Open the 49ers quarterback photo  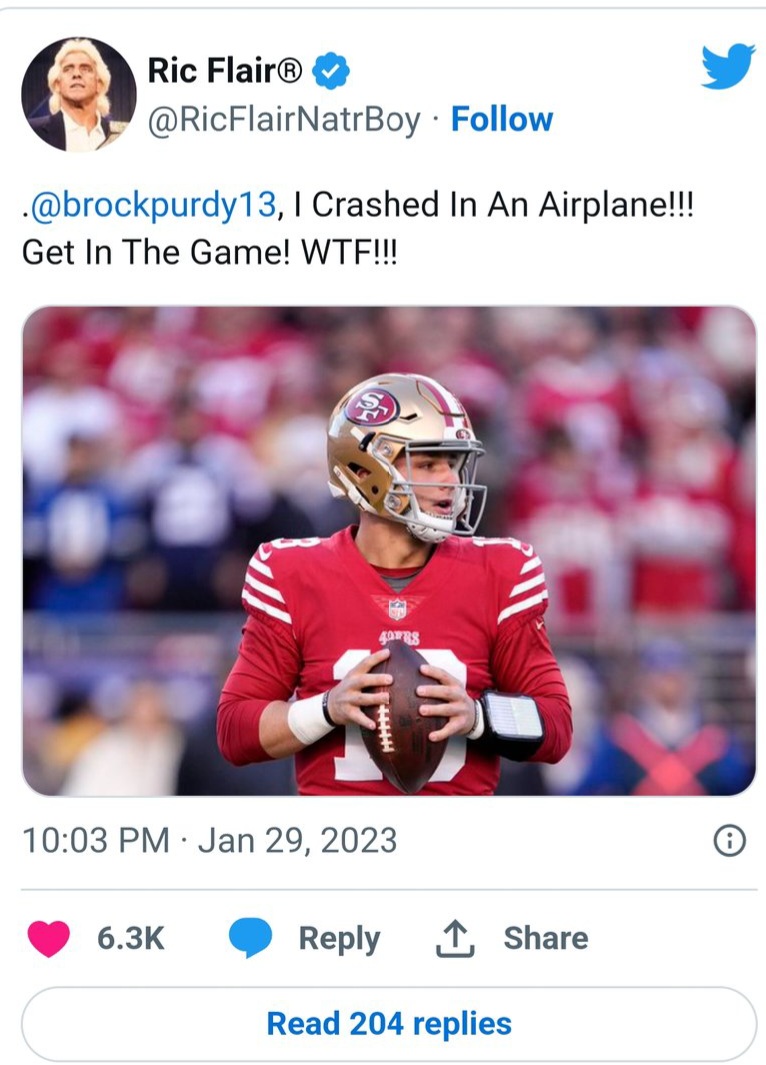pos(389,551)
